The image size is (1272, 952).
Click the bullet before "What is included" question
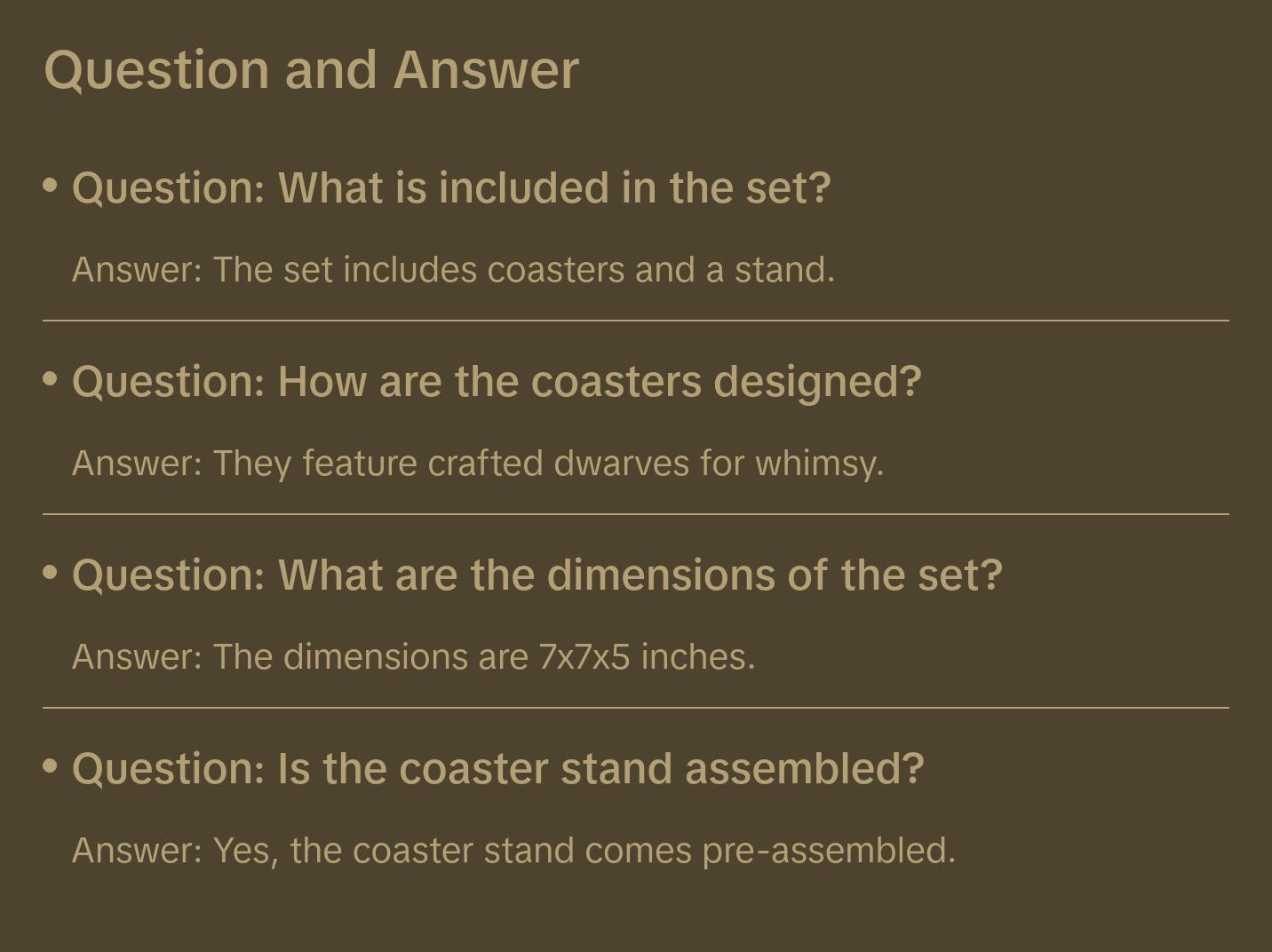click(x=51, y=186)
